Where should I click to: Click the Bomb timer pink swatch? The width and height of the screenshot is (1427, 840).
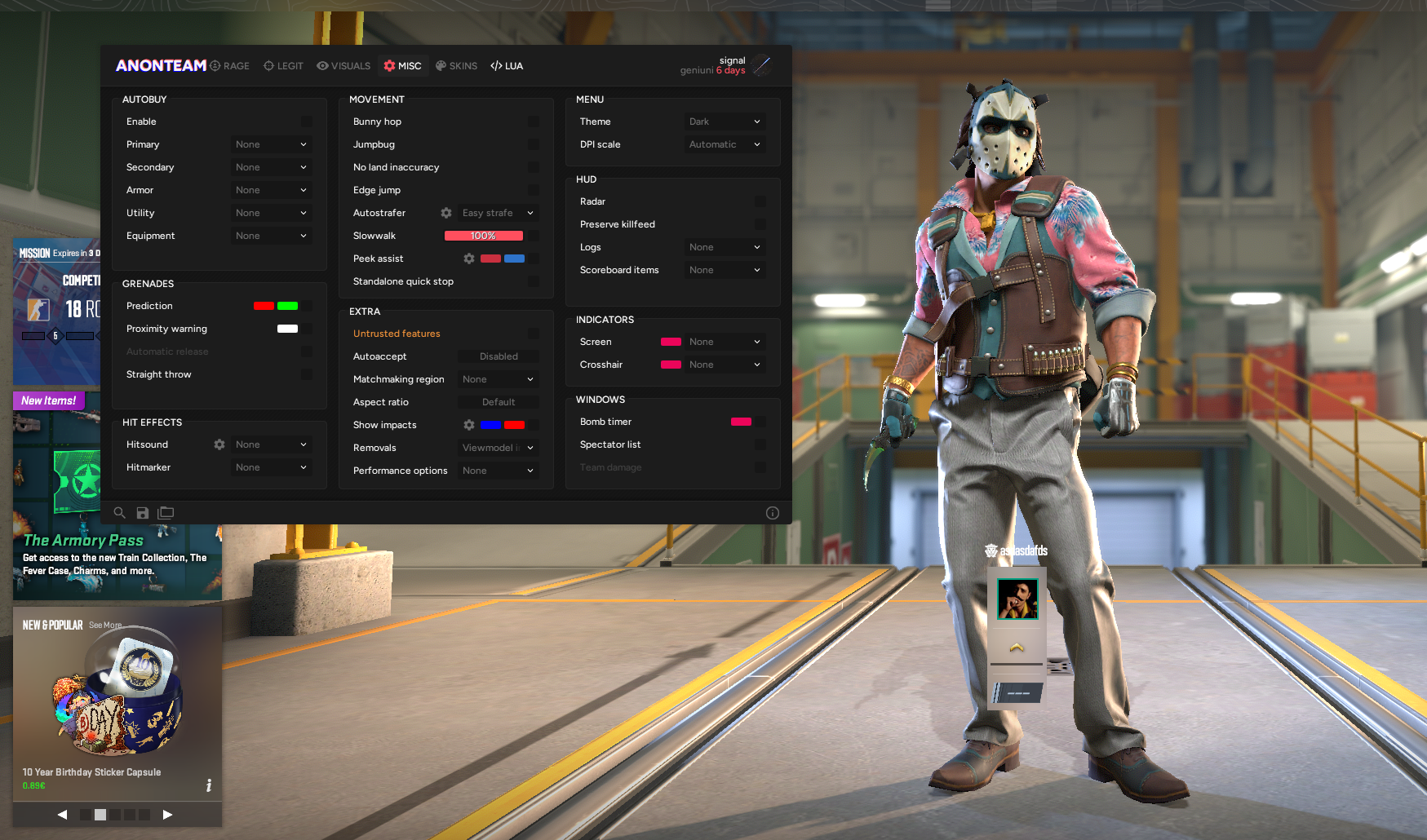tap(741, 422)
